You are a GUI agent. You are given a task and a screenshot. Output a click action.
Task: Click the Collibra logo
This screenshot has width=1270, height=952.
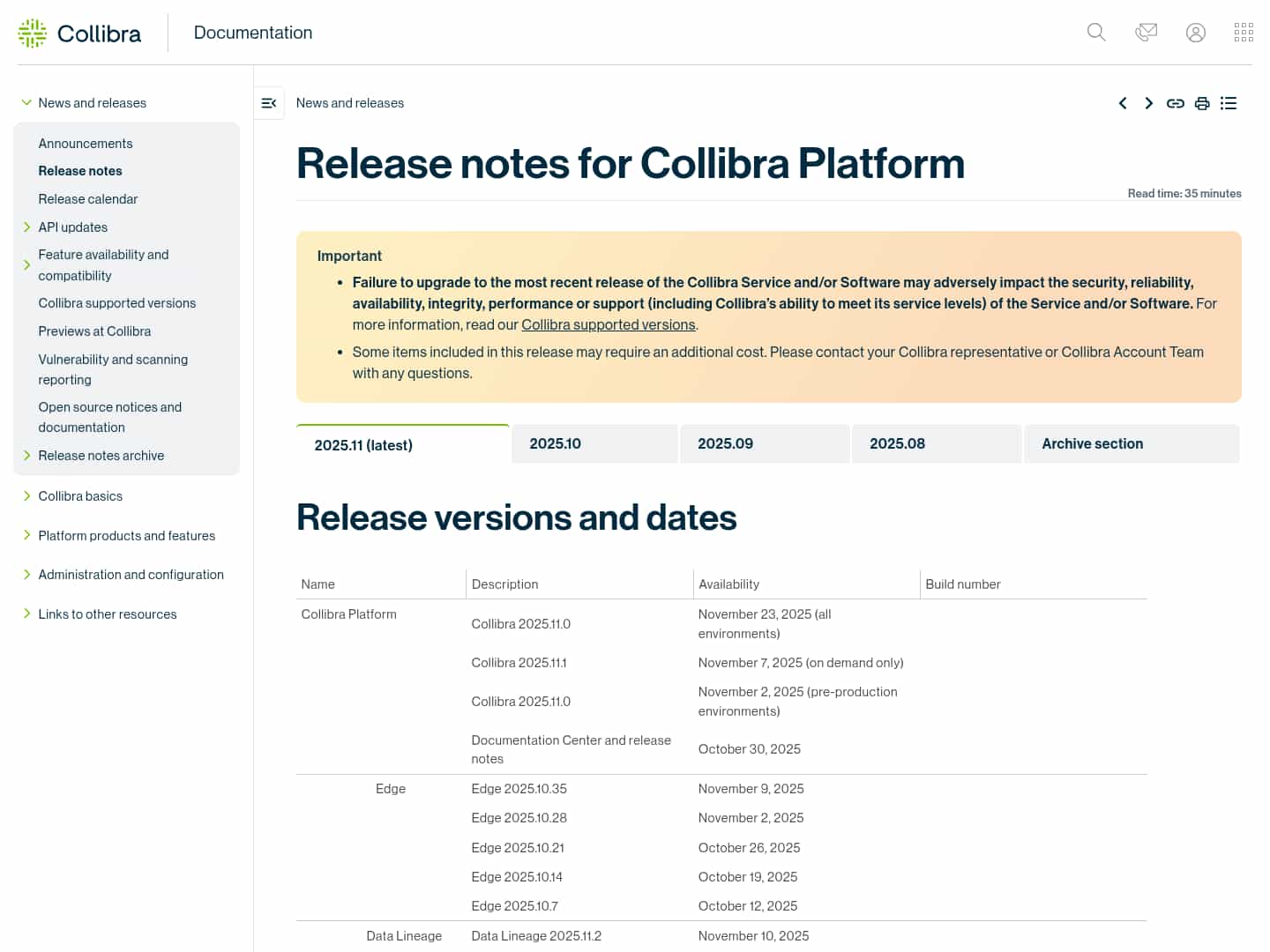pos(79,33)
